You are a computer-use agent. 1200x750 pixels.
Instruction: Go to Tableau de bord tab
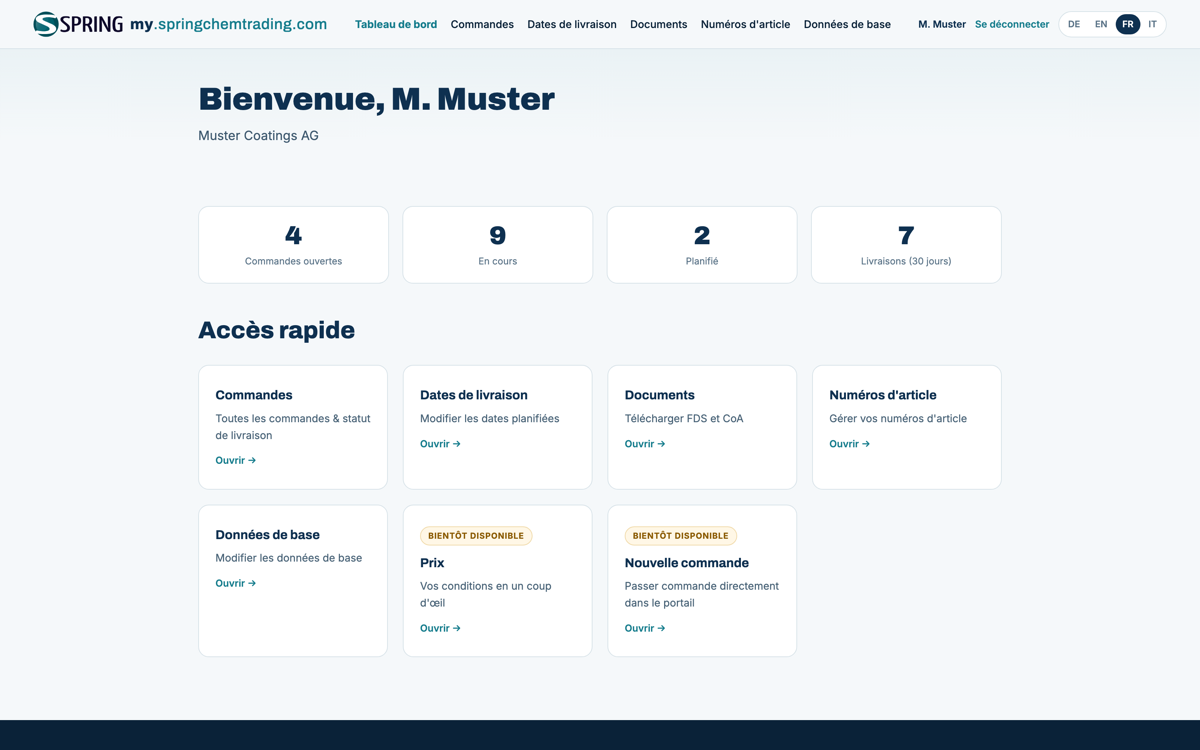click(x=396, y=24)
